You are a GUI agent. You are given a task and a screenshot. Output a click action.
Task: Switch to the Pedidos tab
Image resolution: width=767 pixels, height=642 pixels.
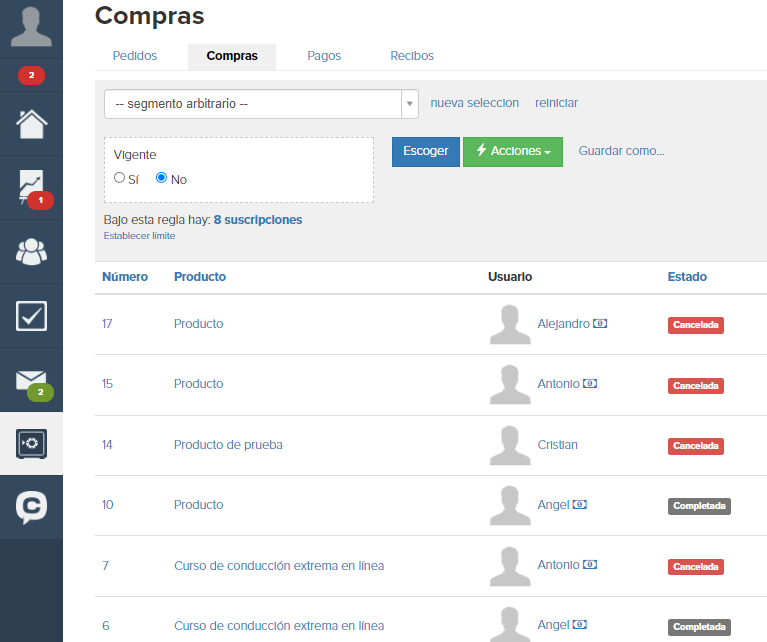[135, 56]
